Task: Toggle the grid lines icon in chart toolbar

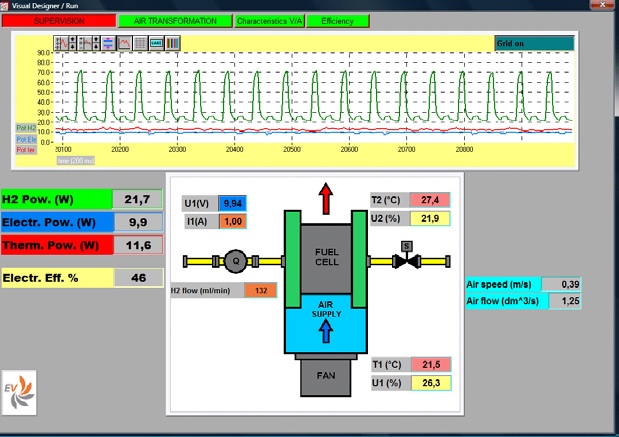Action: pyautogui.click(x=140, y=43)
